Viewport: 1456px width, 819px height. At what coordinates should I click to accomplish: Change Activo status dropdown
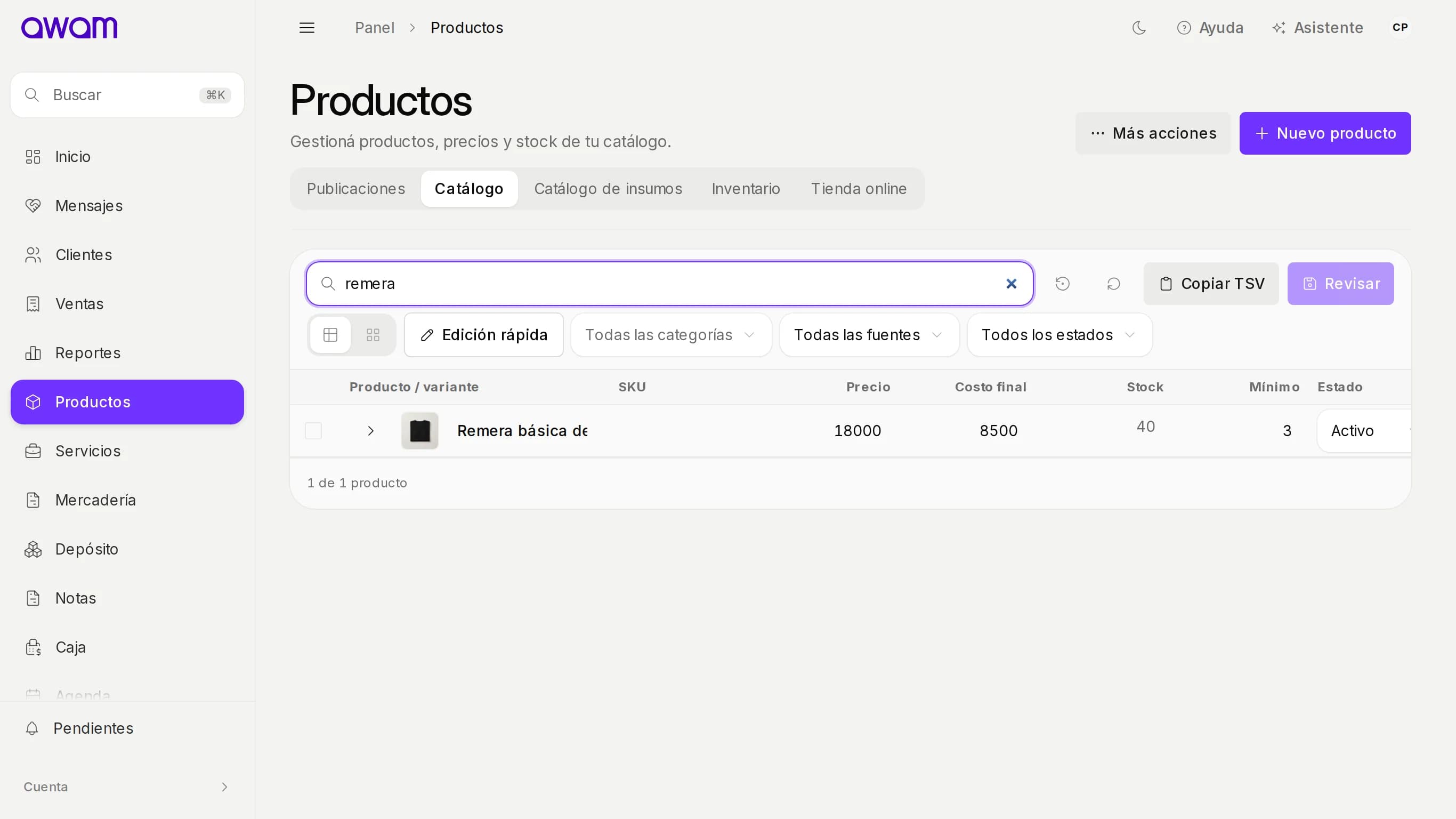tap(1364, 431)
